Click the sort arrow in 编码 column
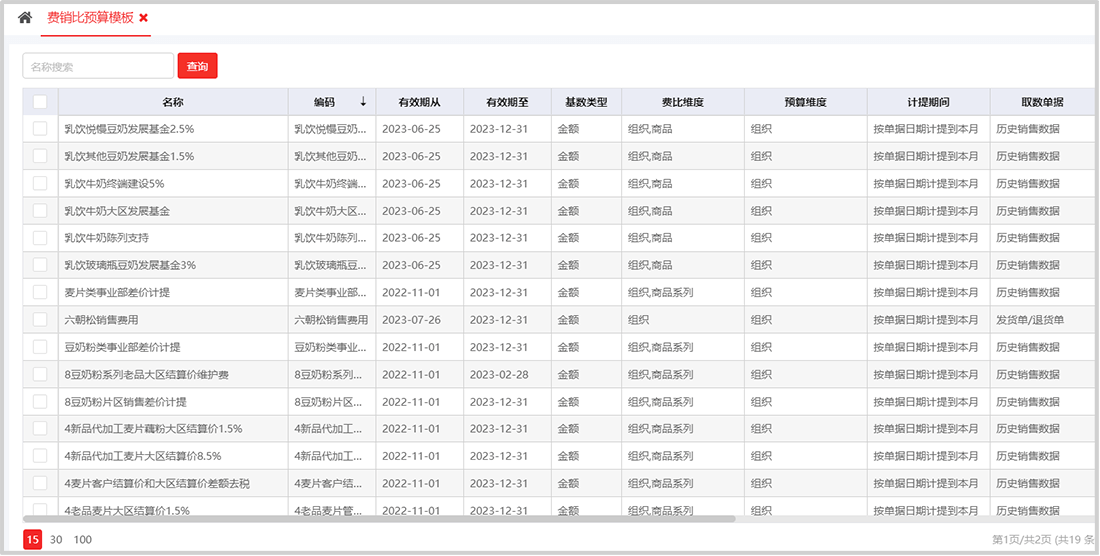1100x556 pixels. (363, 102)
